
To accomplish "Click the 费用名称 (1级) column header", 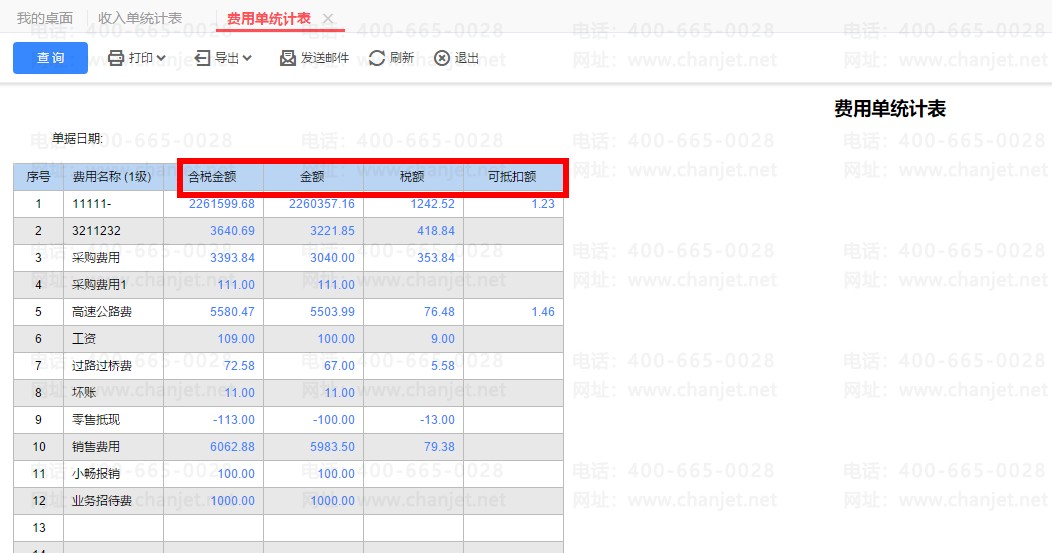I will [113, 177].
